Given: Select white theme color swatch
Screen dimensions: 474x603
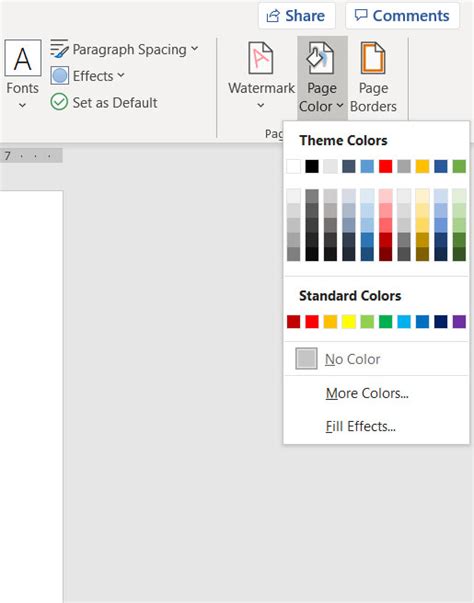Looking at the screenshot, I should coord(294,167).
